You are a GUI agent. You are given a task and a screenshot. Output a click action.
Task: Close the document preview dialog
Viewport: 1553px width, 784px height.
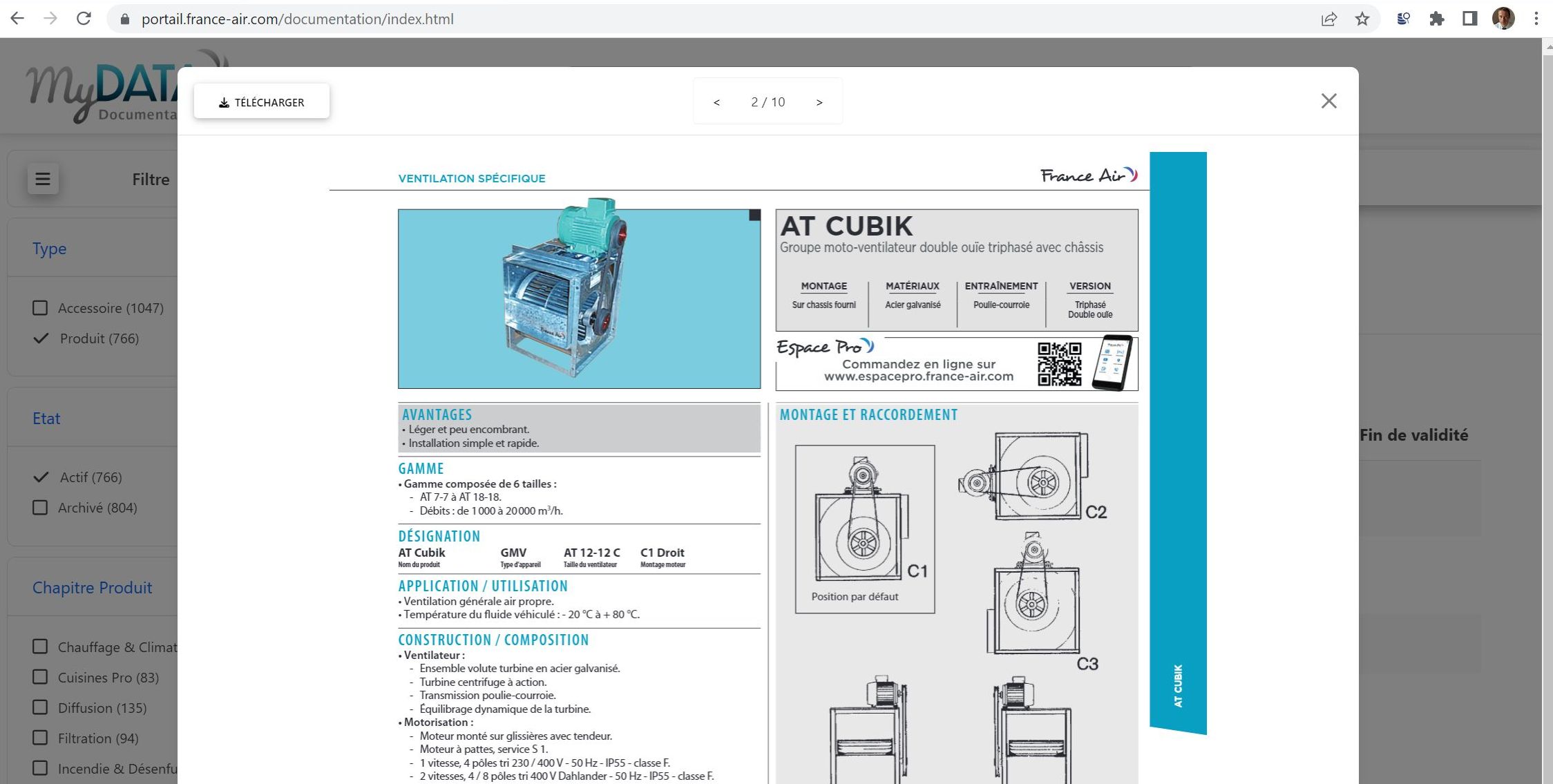click(1328, 101)
